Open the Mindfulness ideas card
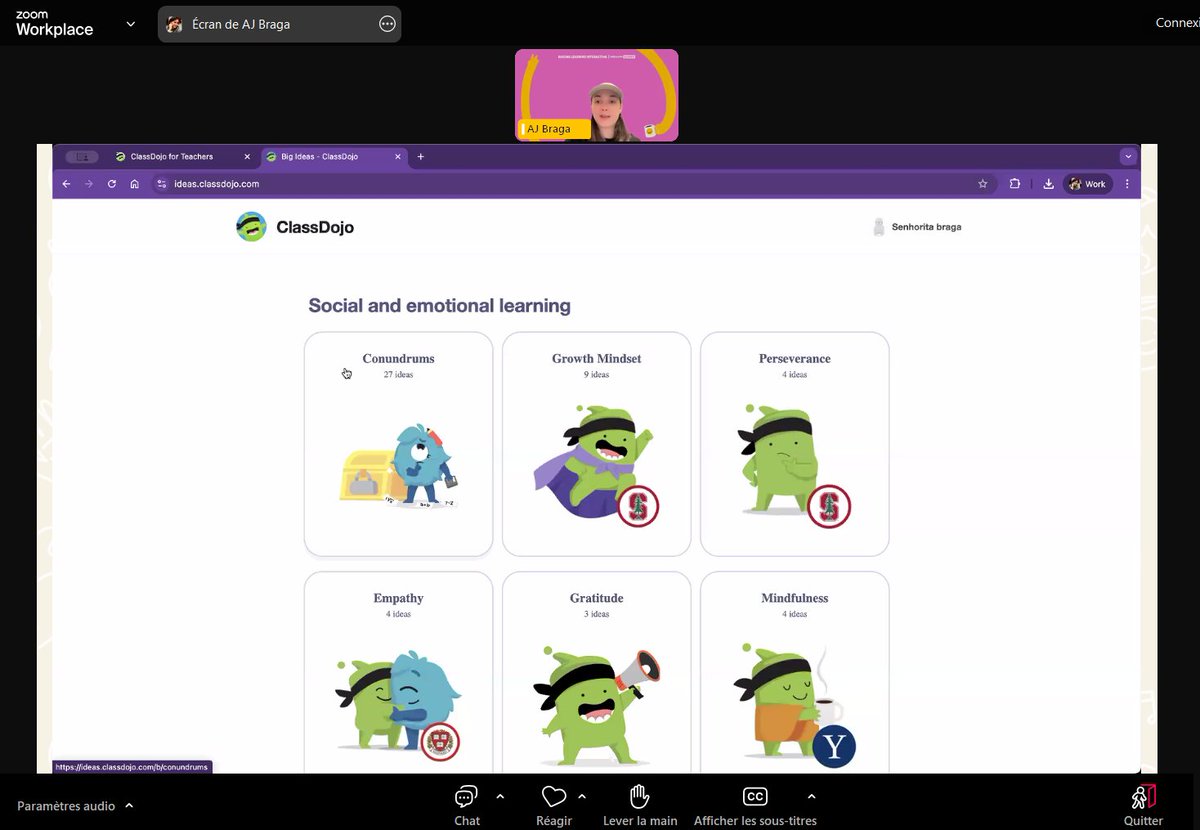1200x830 pixels. 794,672
